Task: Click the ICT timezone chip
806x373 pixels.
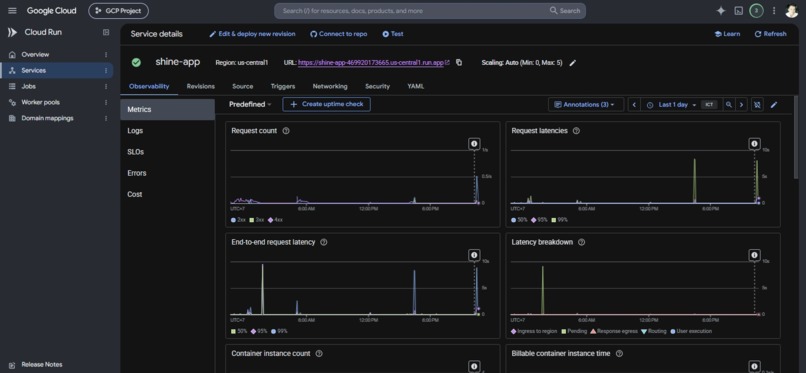Action: click(709, 105)
